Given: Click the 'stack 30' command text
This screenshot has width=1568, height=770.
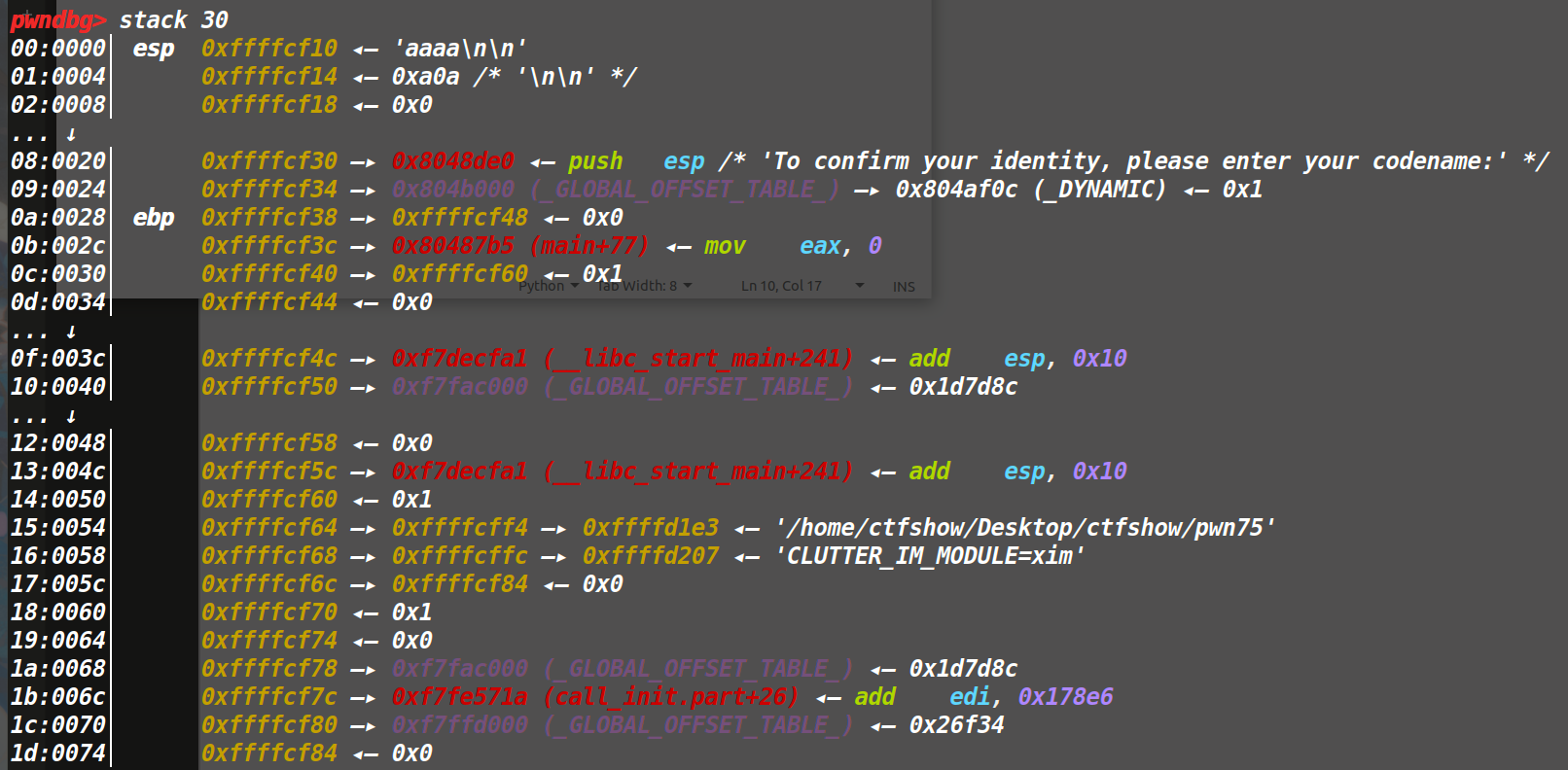Looking at the screenshot, I should [x=173, y=19].
